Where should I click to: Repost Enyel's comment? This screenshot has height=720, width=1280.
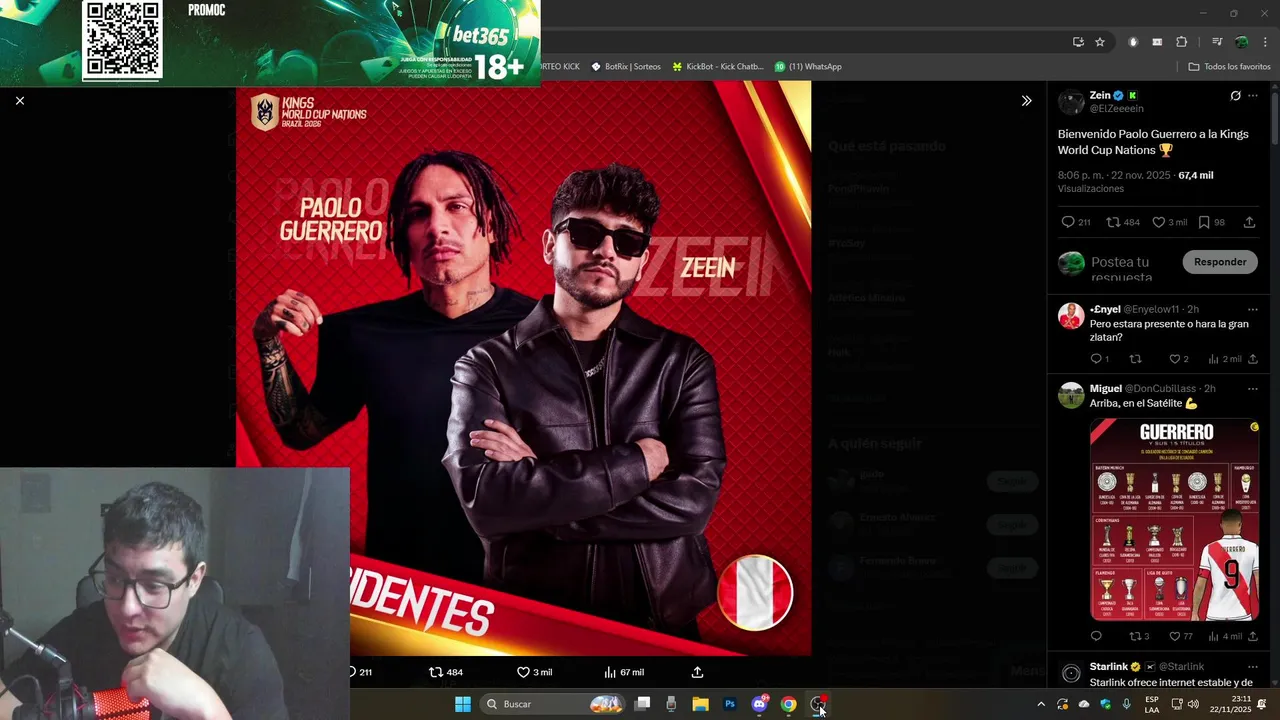[x=1135, y=359]
